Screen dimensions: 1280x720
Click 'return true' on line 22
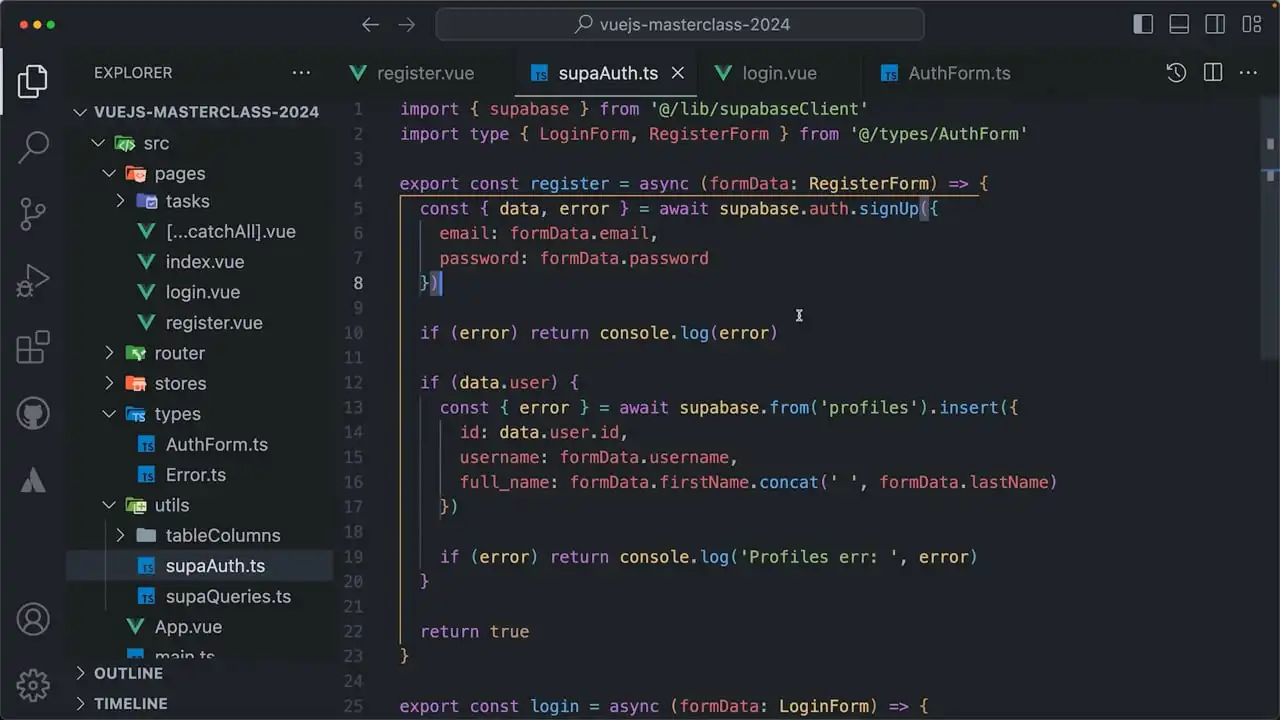pyautogui.click(x=474, y=632)
